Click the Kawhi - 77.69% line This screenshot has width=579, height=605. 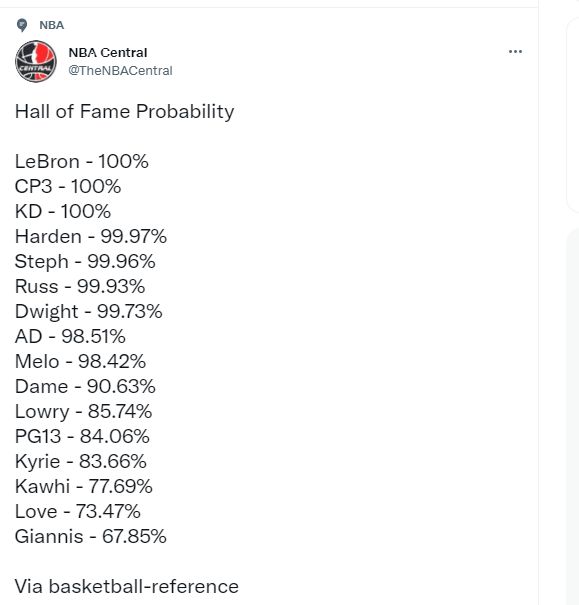click(84, 486)
